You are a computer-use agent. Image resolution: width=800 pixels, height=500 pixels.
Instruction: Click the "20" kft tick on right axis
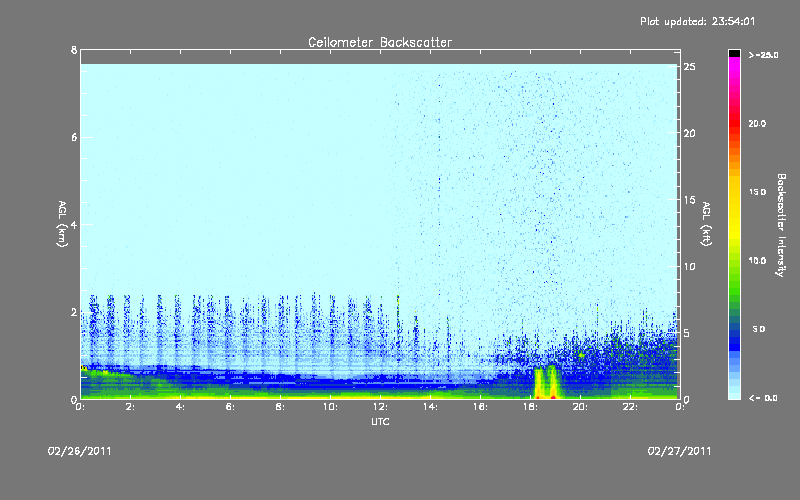coord(689,133)
